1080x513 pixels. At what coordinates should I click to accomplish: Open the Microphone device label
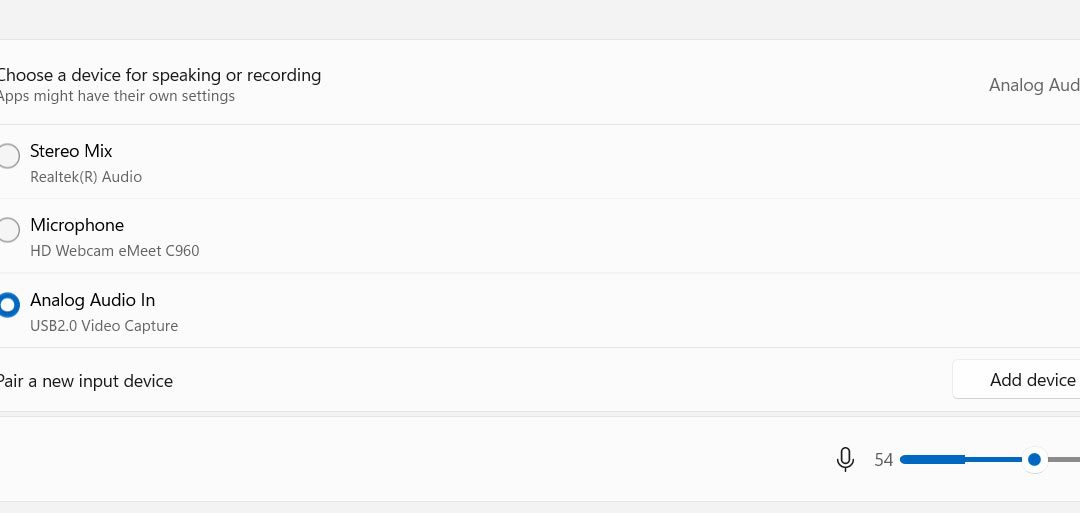[x=77, y=225]
